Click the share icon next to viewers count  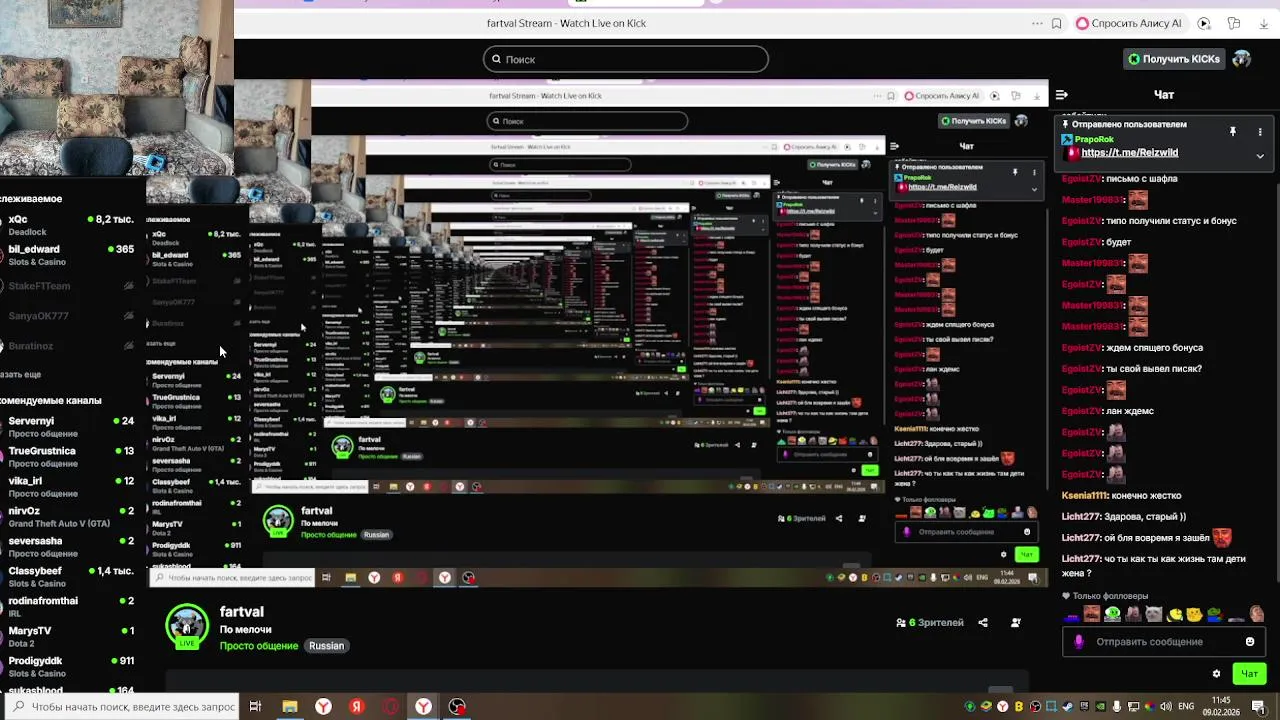[982, 623]
